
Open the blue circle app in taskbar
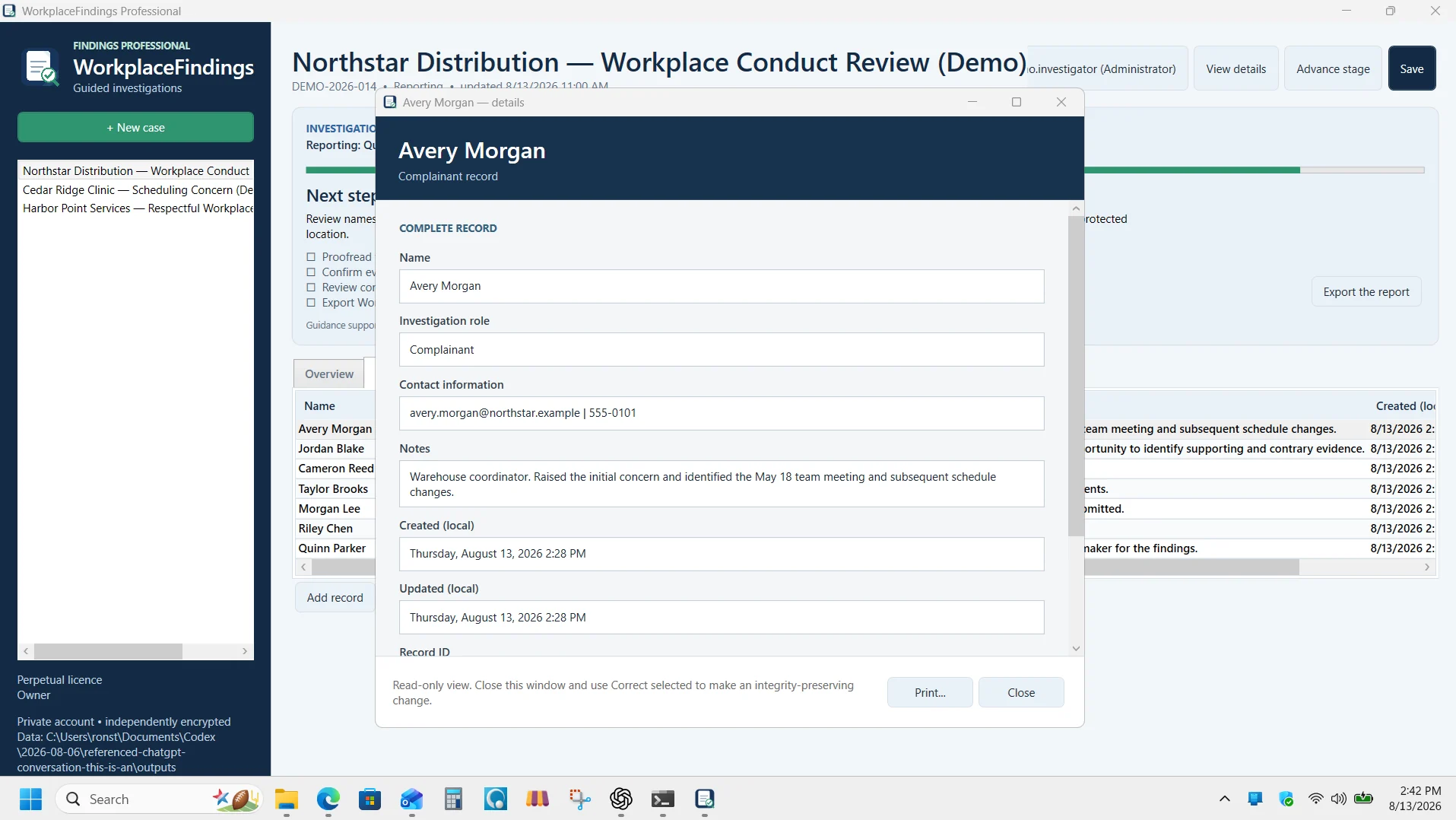tap(496, 799)
